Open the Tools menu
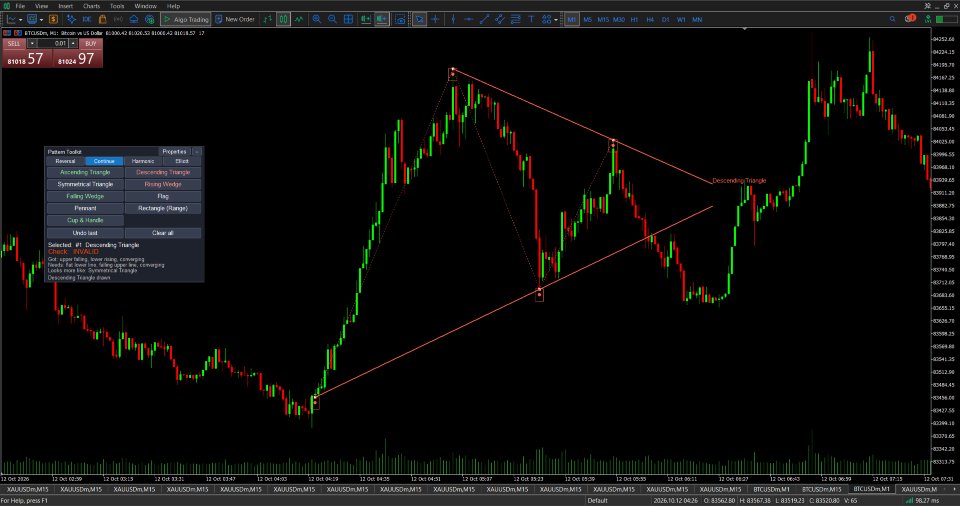 (117, 6)
